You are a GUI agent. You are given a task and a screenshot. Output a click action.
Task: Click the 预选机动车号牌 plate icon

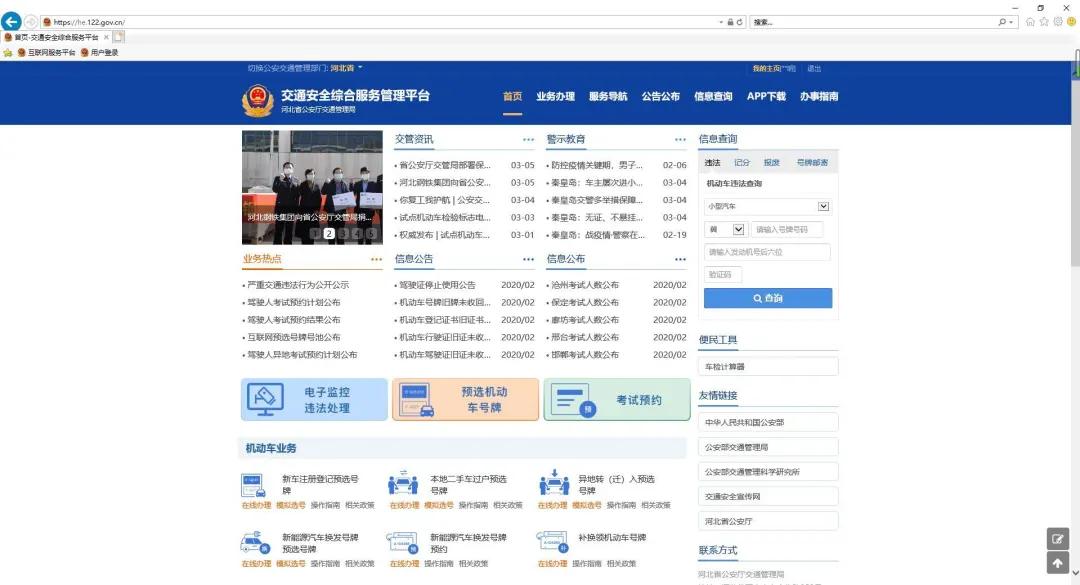[417, 399]
